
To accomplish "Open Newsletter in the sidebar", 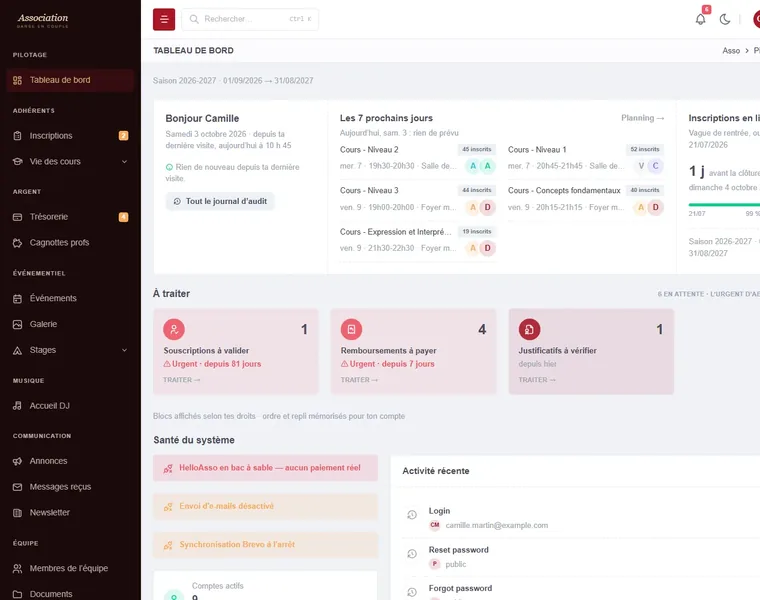I will click(70, 512).
